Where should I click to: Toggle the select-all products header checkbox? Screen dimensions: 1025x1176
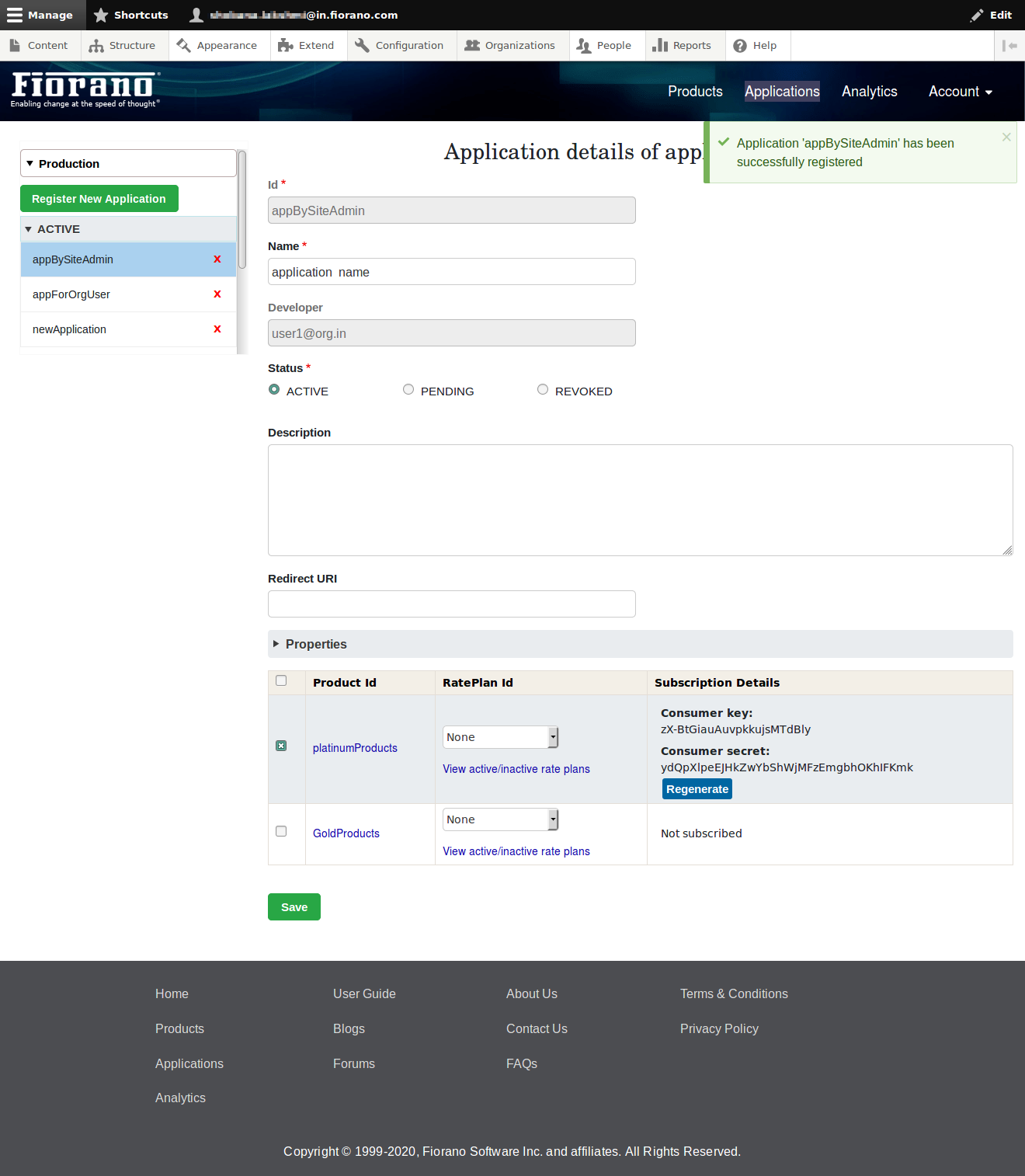[281, 681]
